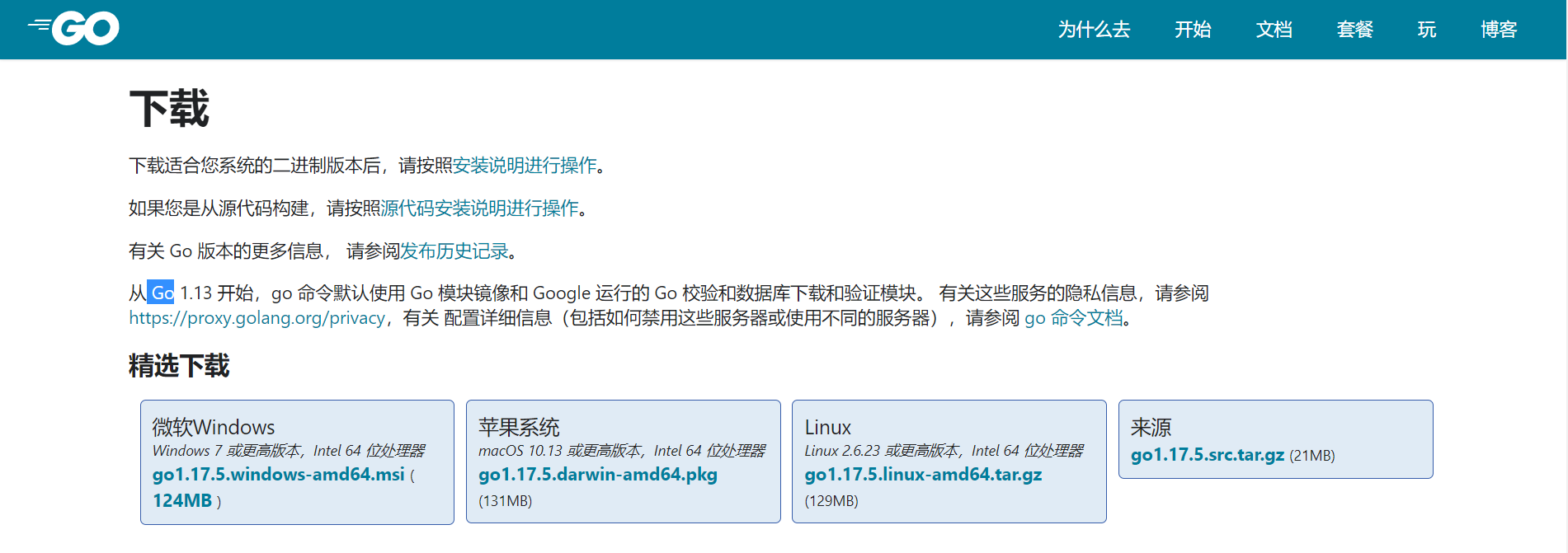Click the (131MB) size text
The width and height of the screenshot is (1568, 553).
tap(505, 500)
